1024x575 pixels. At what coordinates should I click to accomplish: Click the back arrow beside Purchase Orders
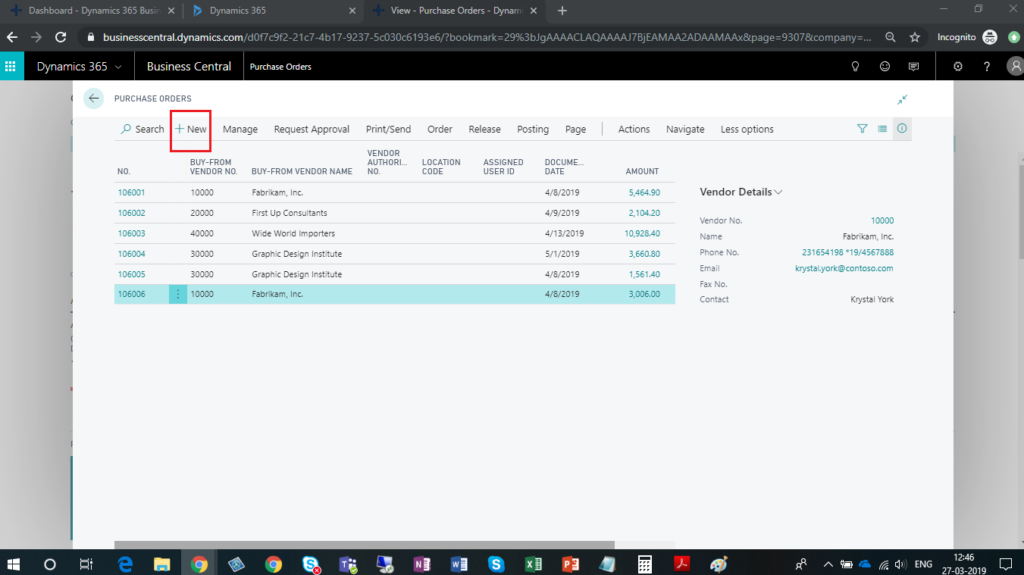tap(94, 98)
